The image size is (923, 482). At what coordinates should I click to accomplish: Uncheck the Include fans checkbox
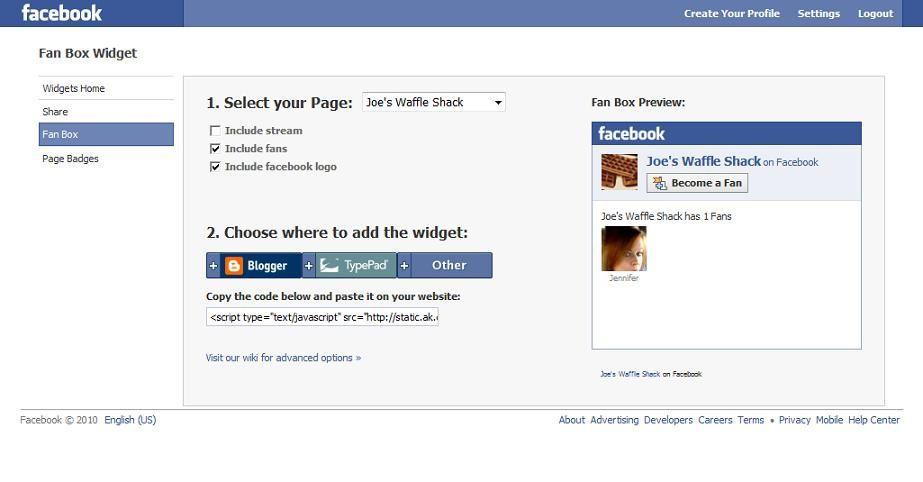coord(215,149)
